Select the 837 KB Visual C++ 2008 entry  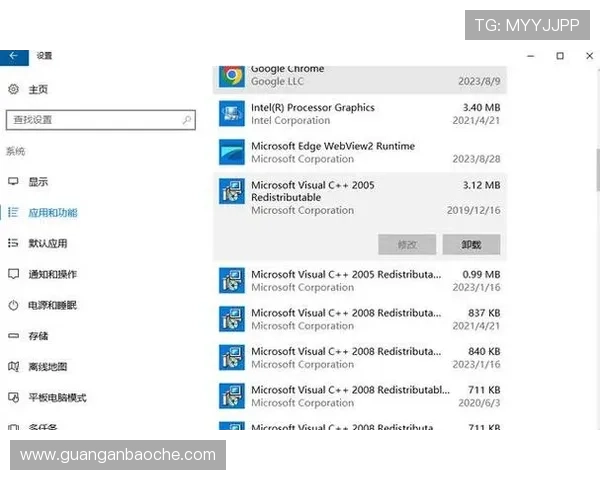coord(360,319)
